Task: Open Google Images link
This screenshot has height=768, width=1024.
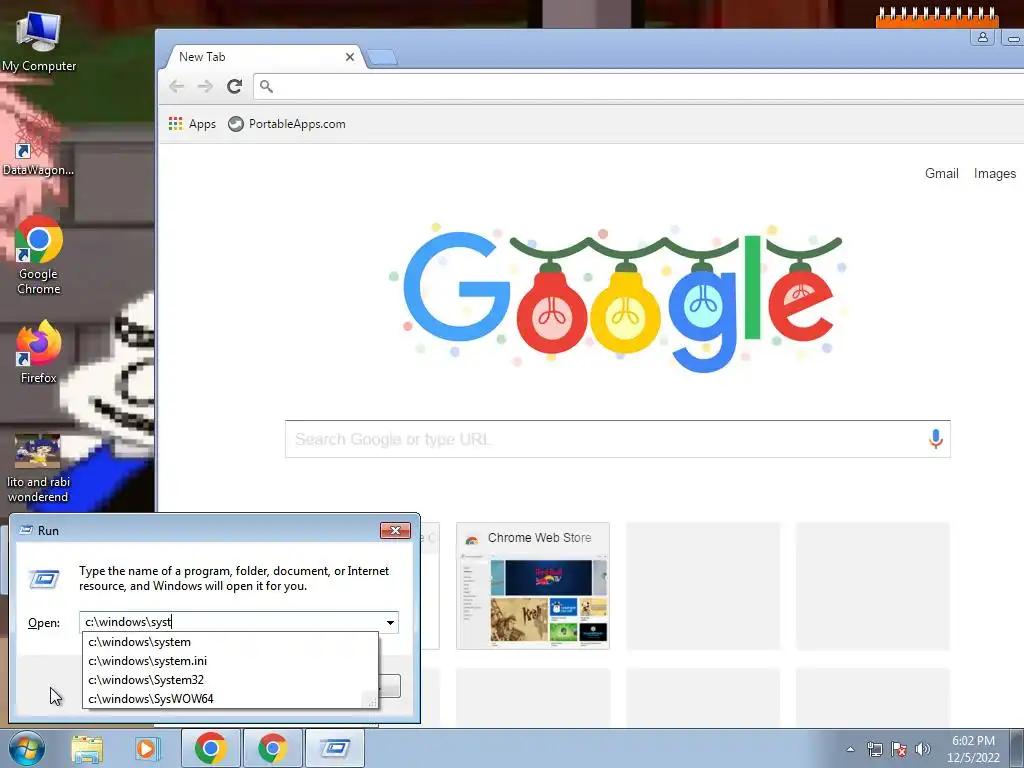Action: tap(994, 173)
